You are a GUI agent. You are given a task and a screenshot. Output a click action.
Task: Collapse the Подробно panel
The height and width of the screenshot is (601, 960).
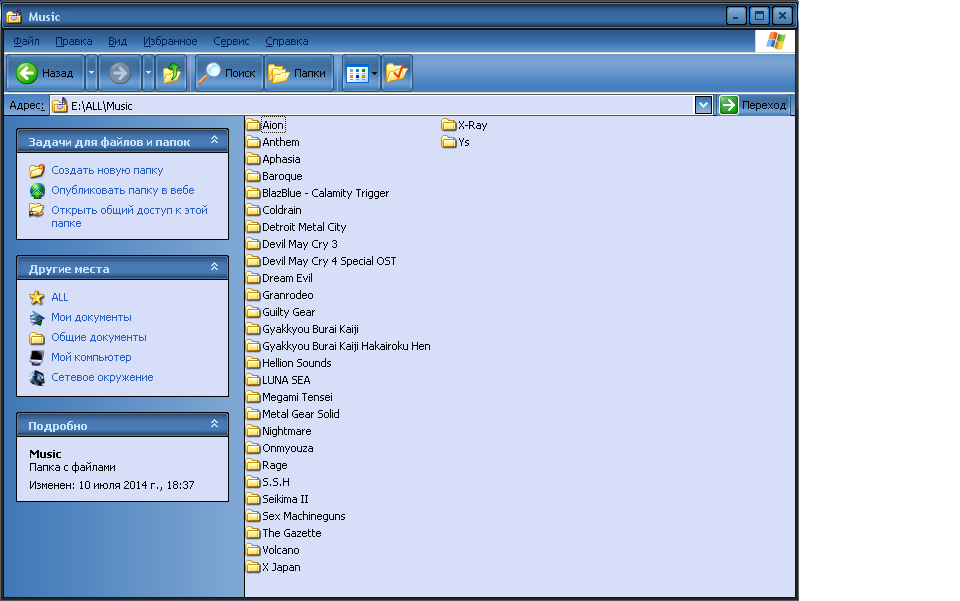pos(214,424)
